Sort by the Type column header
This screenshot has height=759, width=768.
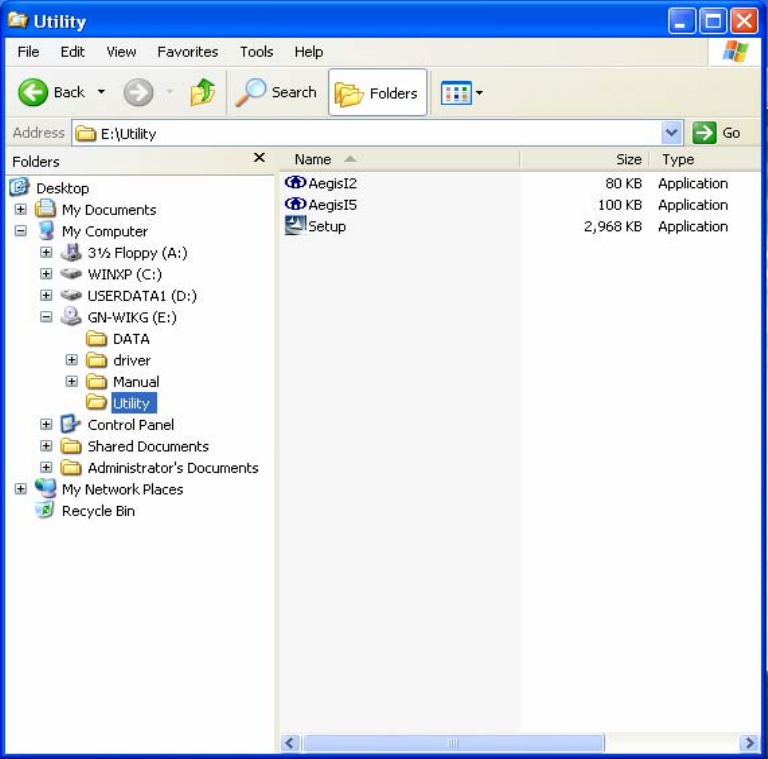[705, 160]
